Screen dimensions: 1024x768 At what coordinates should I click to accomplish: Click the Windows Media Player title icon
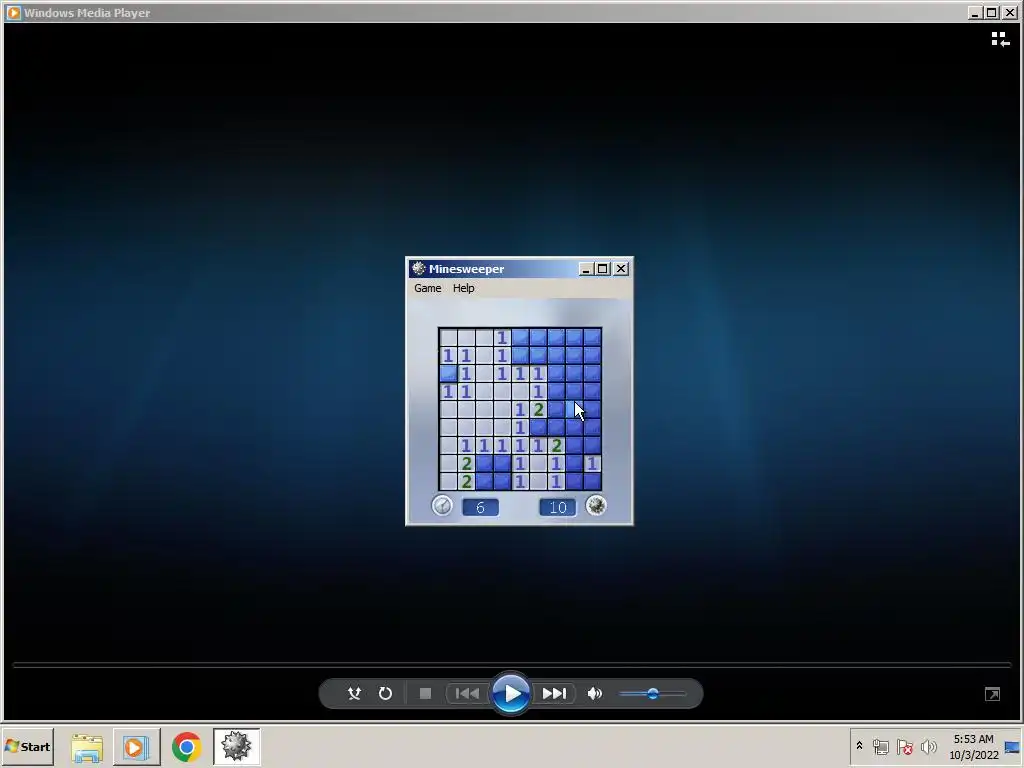(13, 12)
